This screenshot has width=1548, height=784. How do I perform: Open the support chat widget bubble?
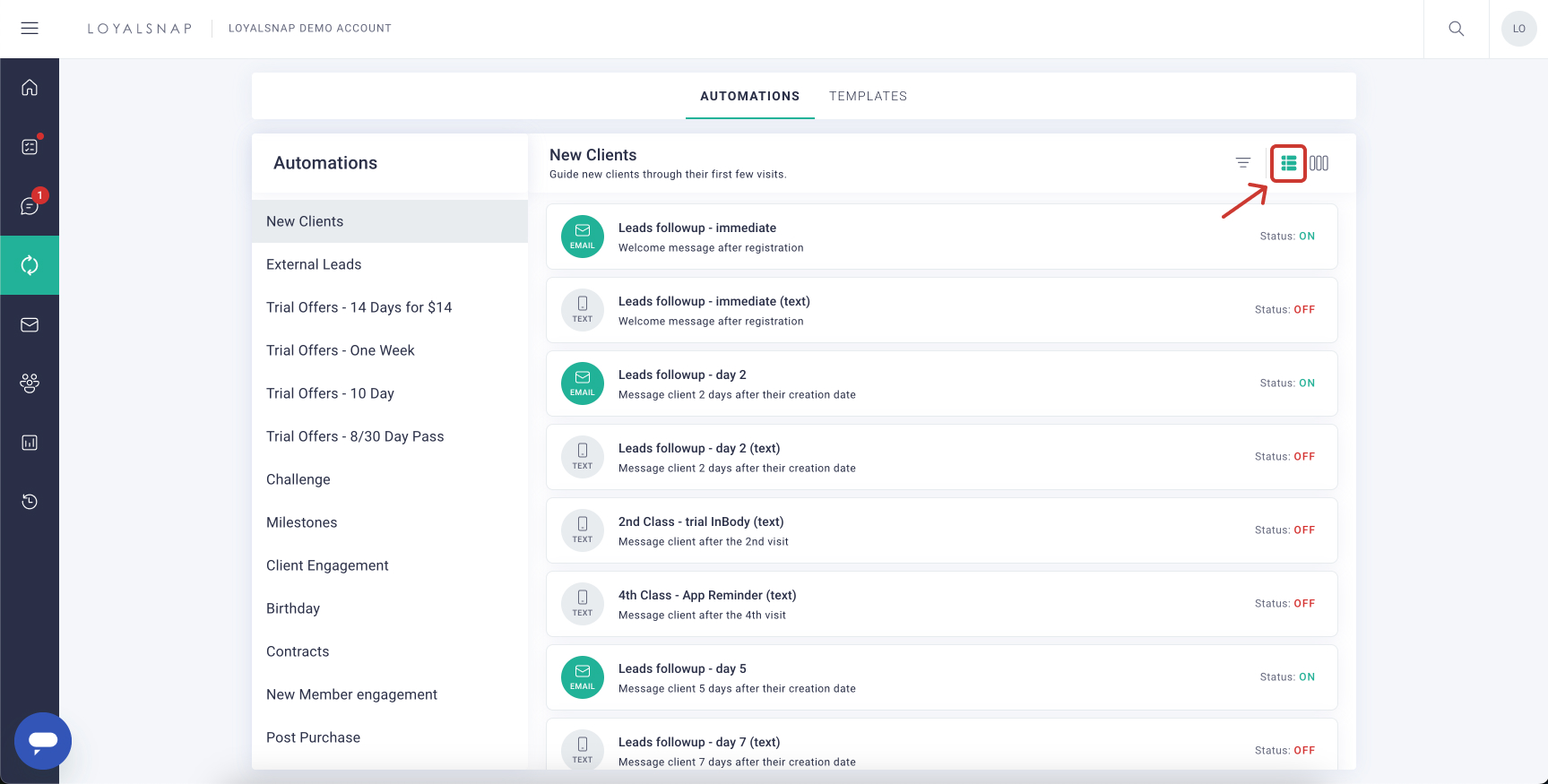pos(43,741)
